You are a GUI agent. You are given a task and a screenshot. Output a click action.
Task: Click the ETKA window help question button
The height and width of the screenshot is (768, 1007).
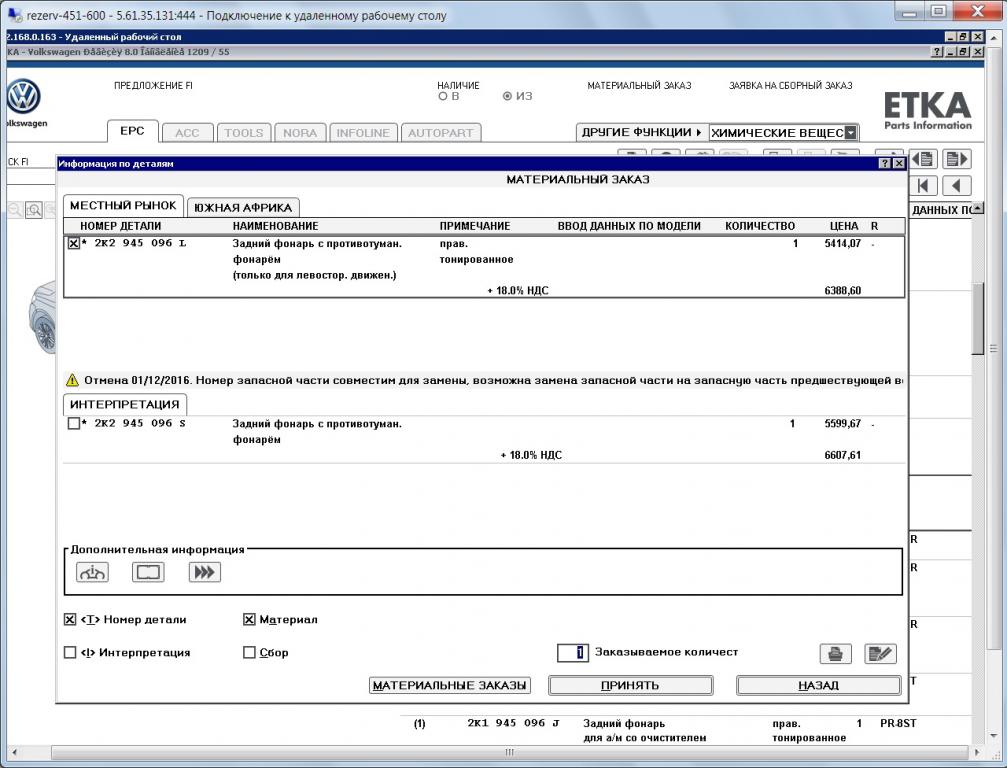pos(939,52)
